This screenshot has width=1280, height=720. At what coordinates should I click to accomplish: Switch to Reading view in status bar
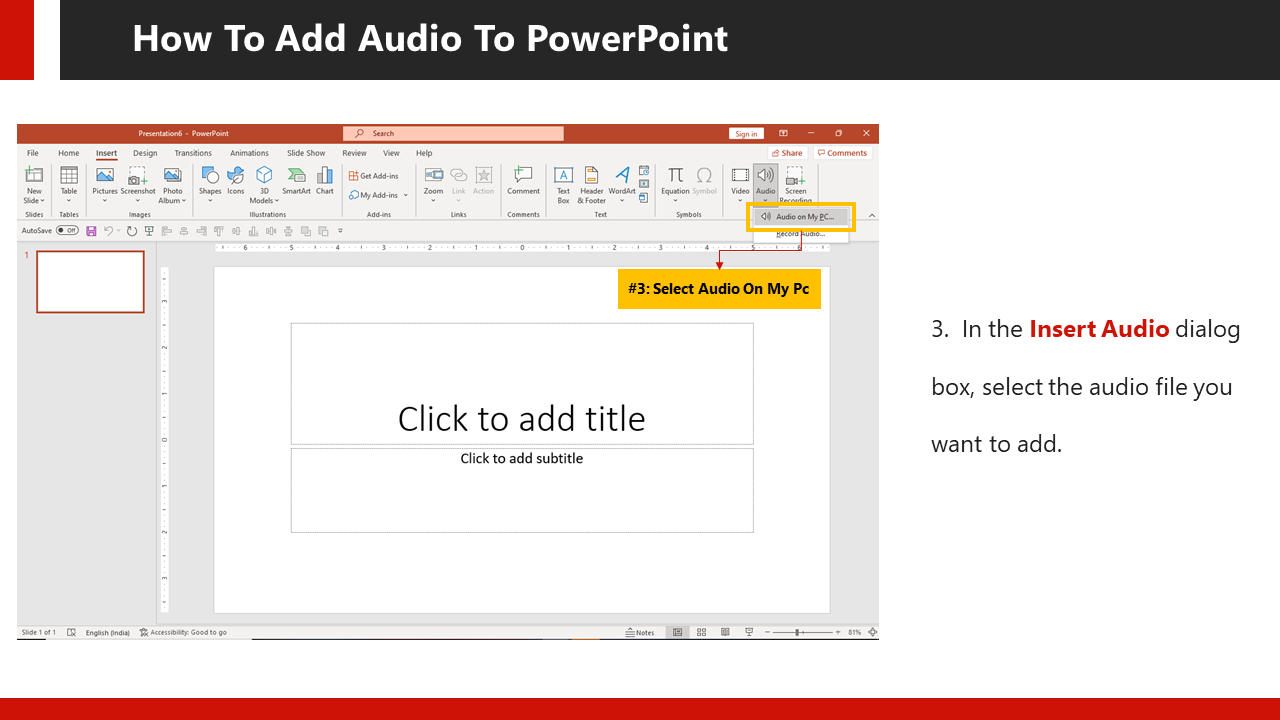(724, 632)
